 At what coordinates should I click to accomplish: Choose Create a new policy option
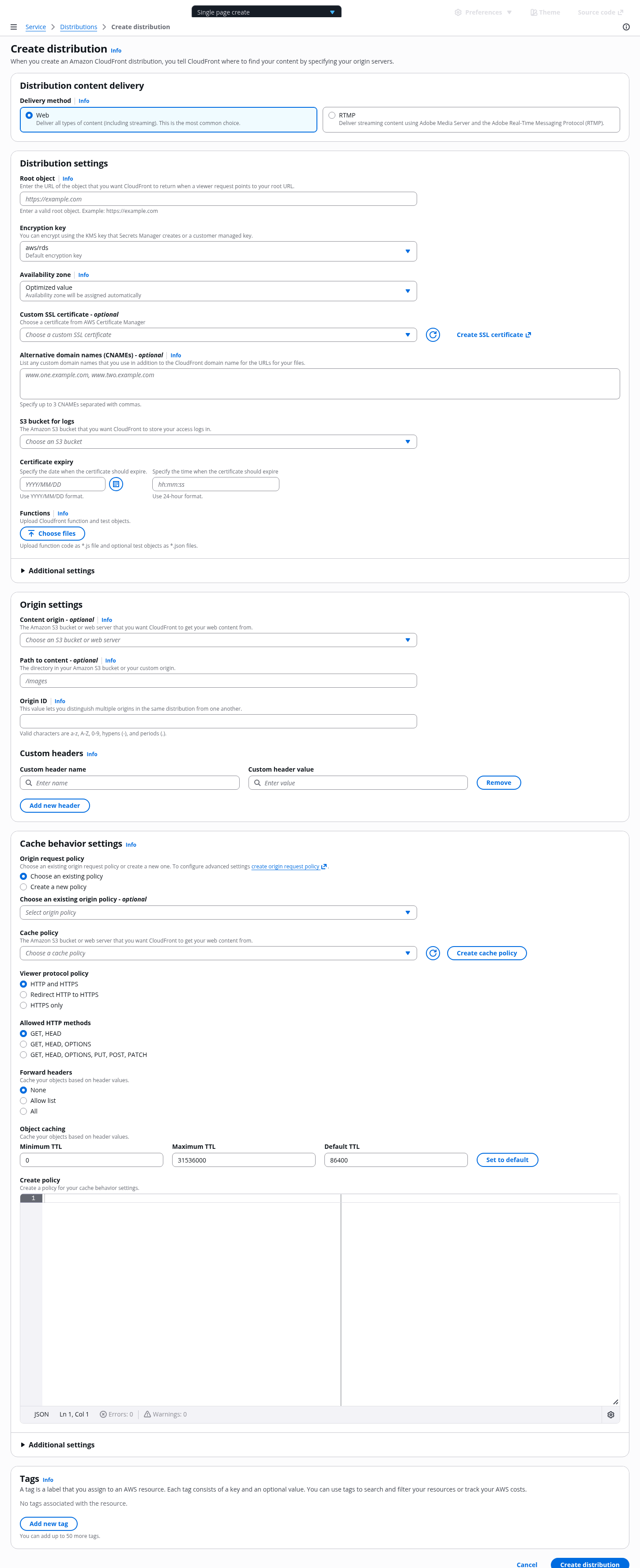click(24, 887)
